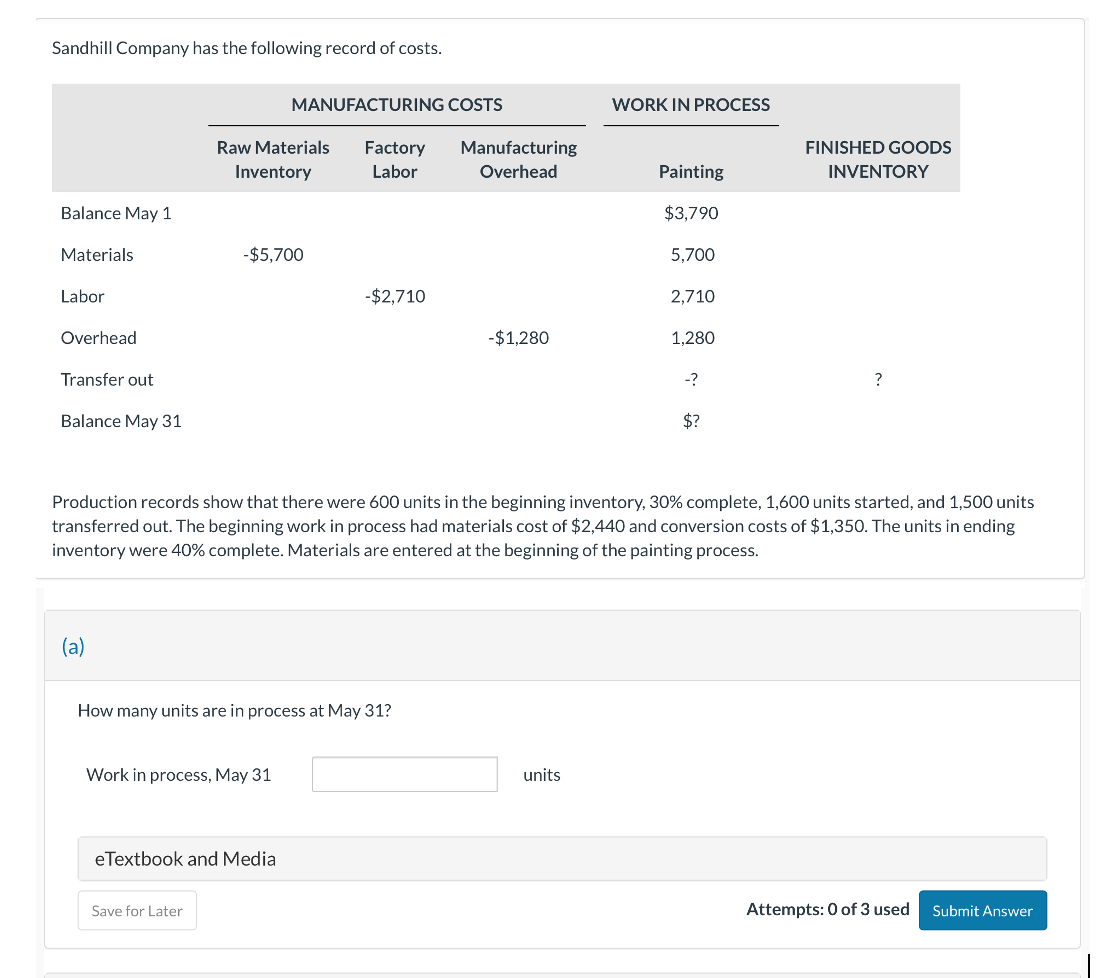Viewport: 1120px width, 978px height.
Task: Click the MANUFACTURING COSTS table header
Action: [x=398, y=104]
